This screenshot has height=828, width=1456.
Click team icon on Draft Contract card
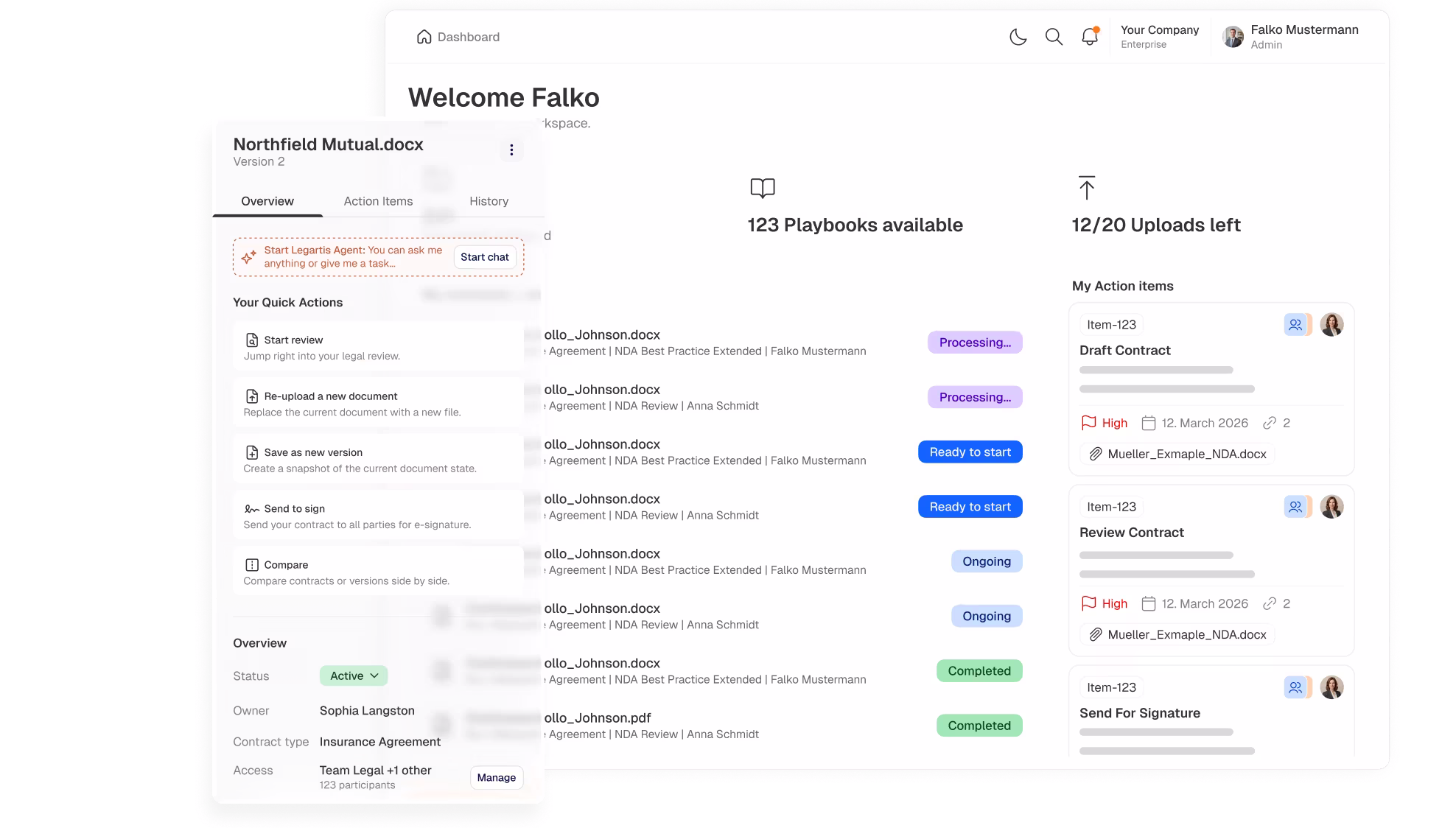(x=1295, y=325)
